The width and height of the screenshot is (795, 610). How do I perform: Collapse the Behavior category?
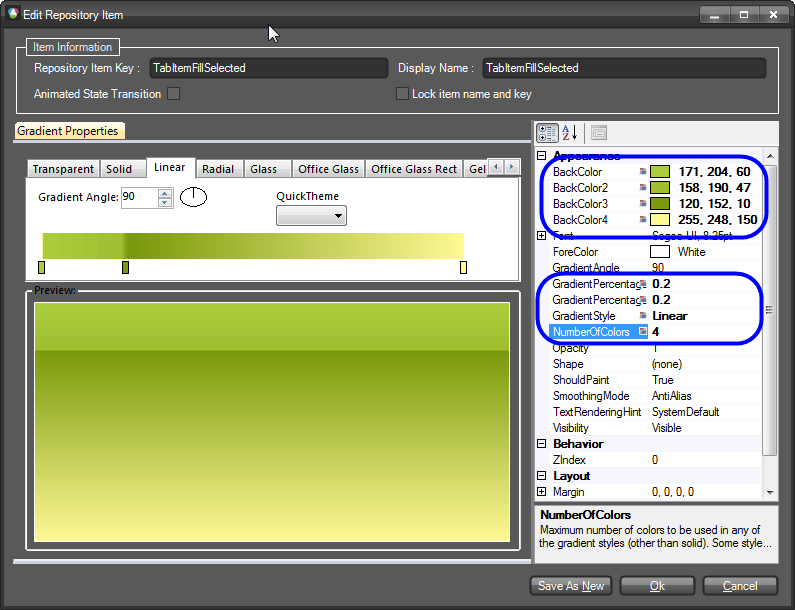(x=541, y=444)
